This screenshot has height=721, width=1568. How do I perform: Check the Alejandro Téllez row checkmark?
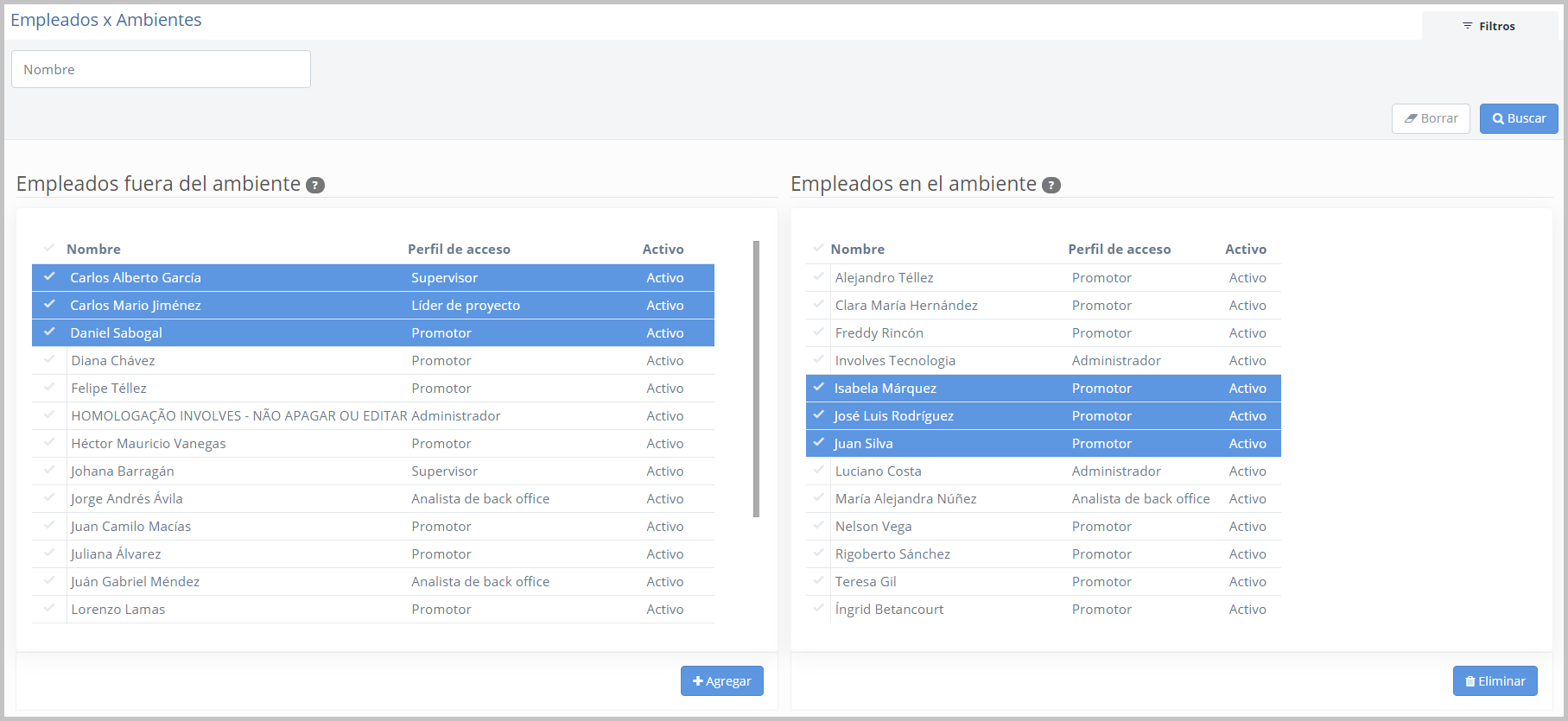click(818, 277)
